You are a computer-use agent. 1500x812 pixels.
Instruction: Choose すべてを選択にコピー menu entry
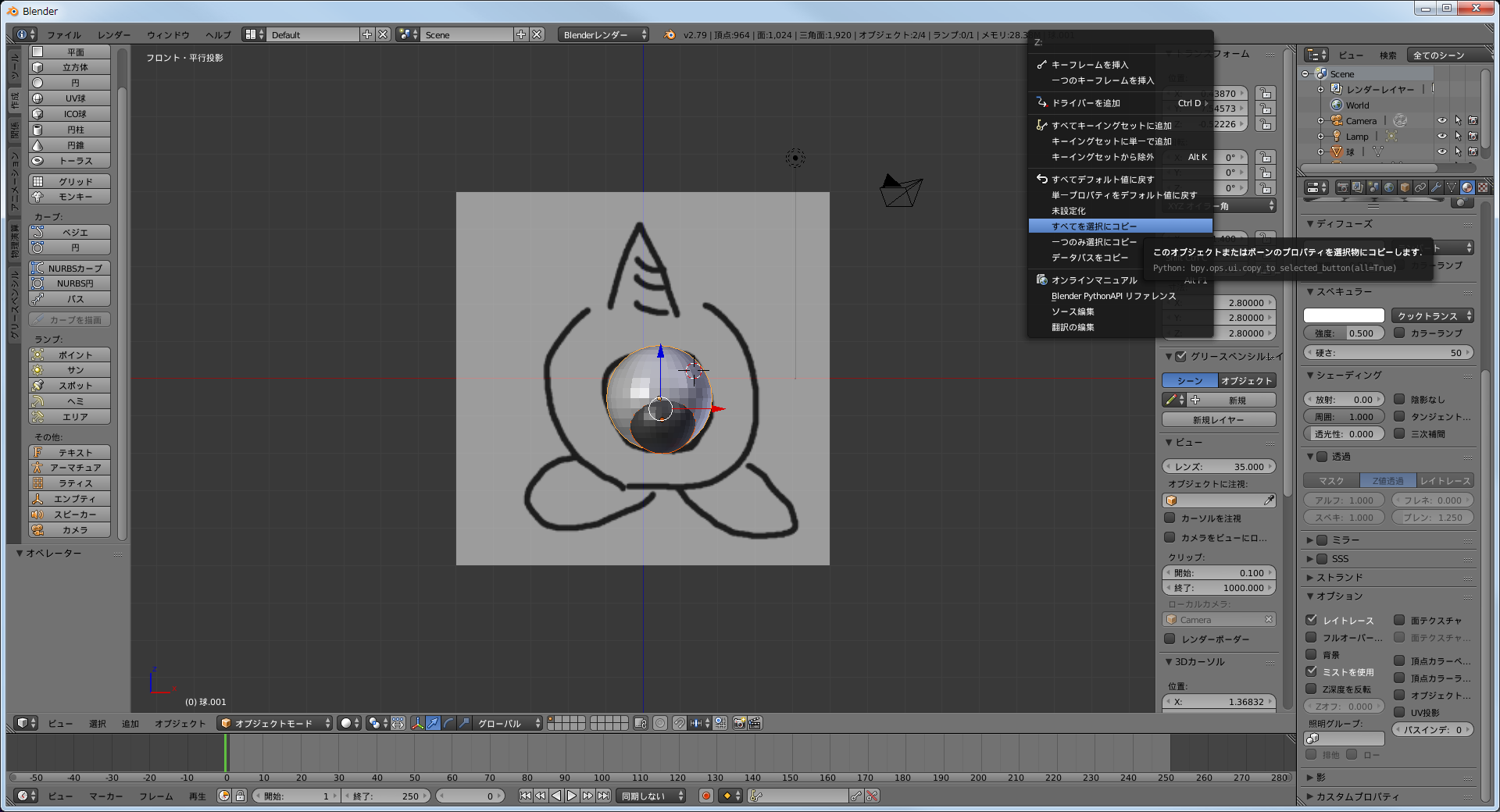1120,226
